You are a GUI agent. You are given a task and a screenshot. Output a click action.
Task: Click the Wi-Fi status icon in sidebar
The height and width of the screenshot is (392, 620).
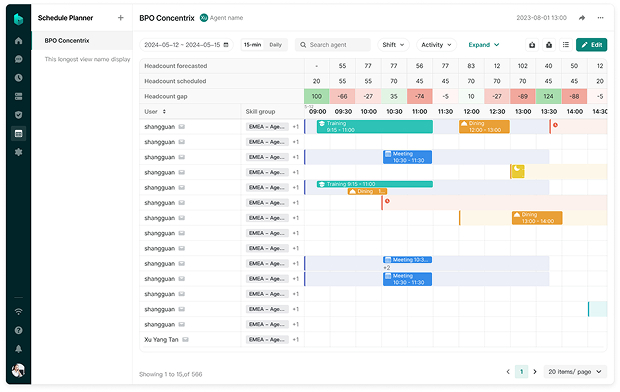pyautogui.click(x=18, y=312)
